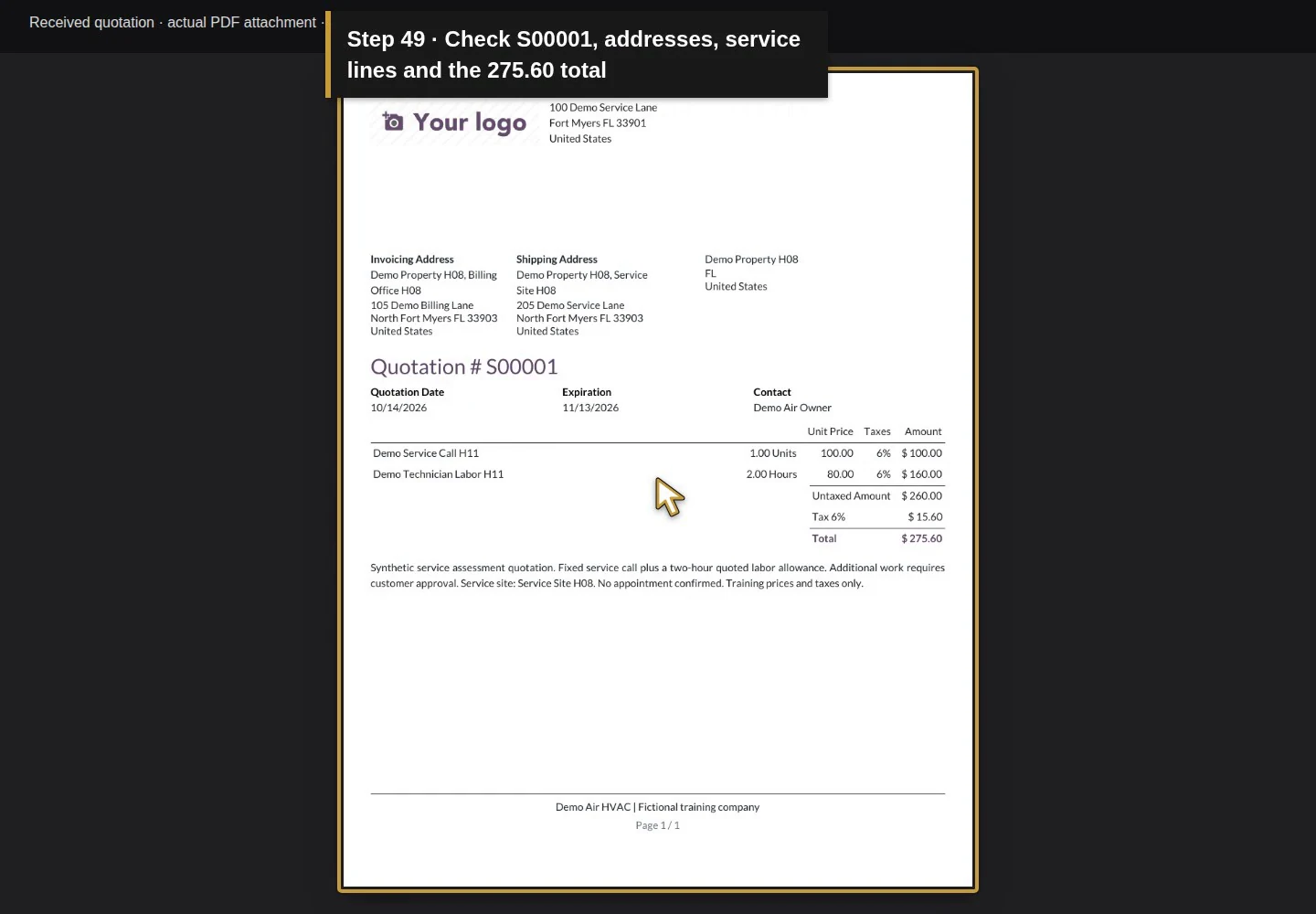Click the "Expiration" label
Viewport: 1316px width, 914px height.
[x=587, y=392]
